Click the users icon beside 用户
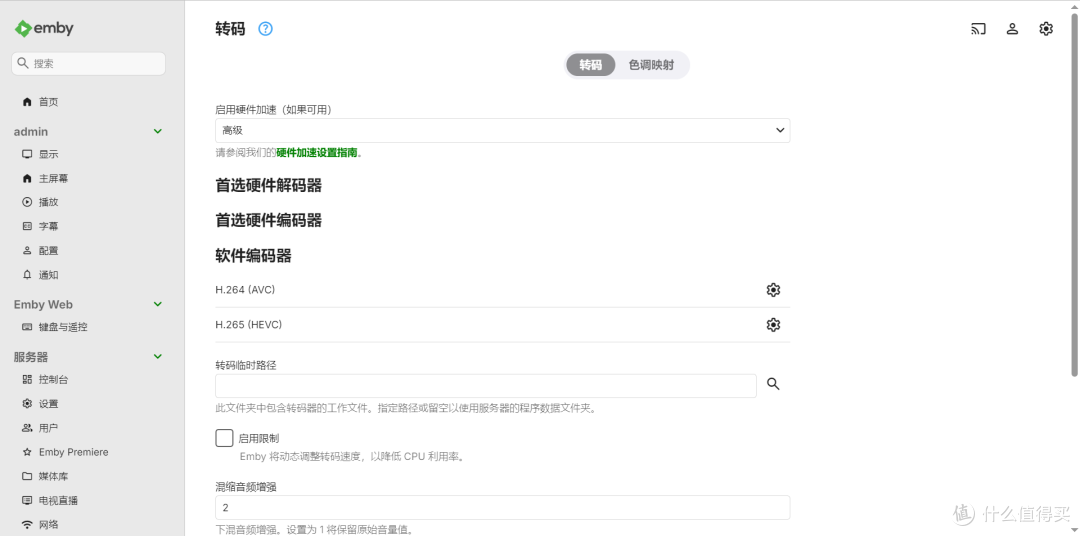This screenshot has width=1080, height=536. pyautogui.click(x=27, y=428)
